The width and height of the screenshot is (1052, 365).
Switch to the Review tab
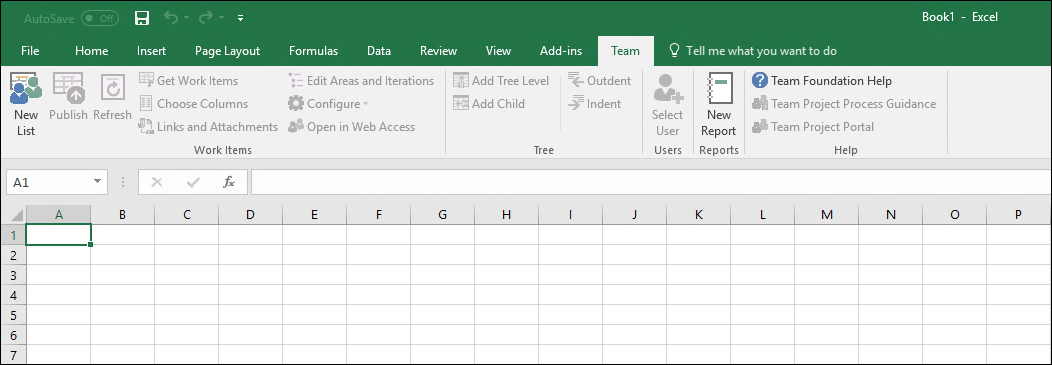438,51
